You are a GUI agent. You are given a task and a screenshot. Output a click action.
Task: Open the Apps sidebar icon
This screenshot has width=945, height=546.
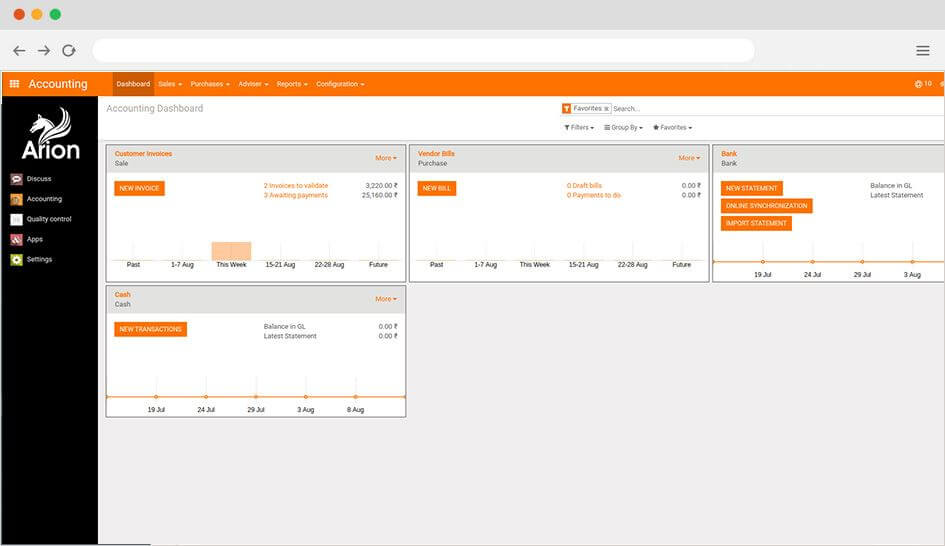16,239
